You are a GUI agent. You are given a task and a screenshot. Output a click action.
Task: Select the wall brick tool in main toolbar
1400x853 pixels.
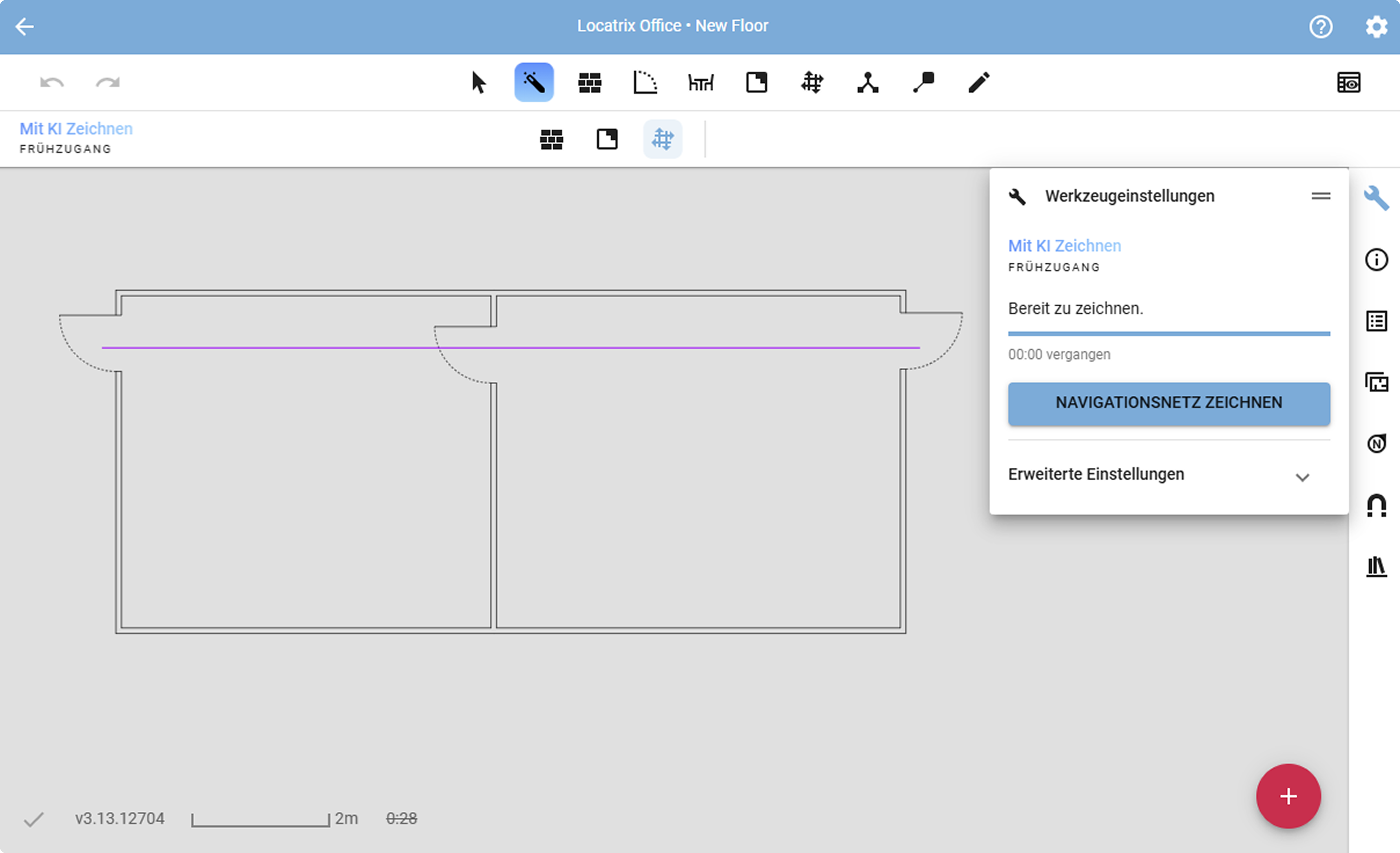[x=589, y=83]
